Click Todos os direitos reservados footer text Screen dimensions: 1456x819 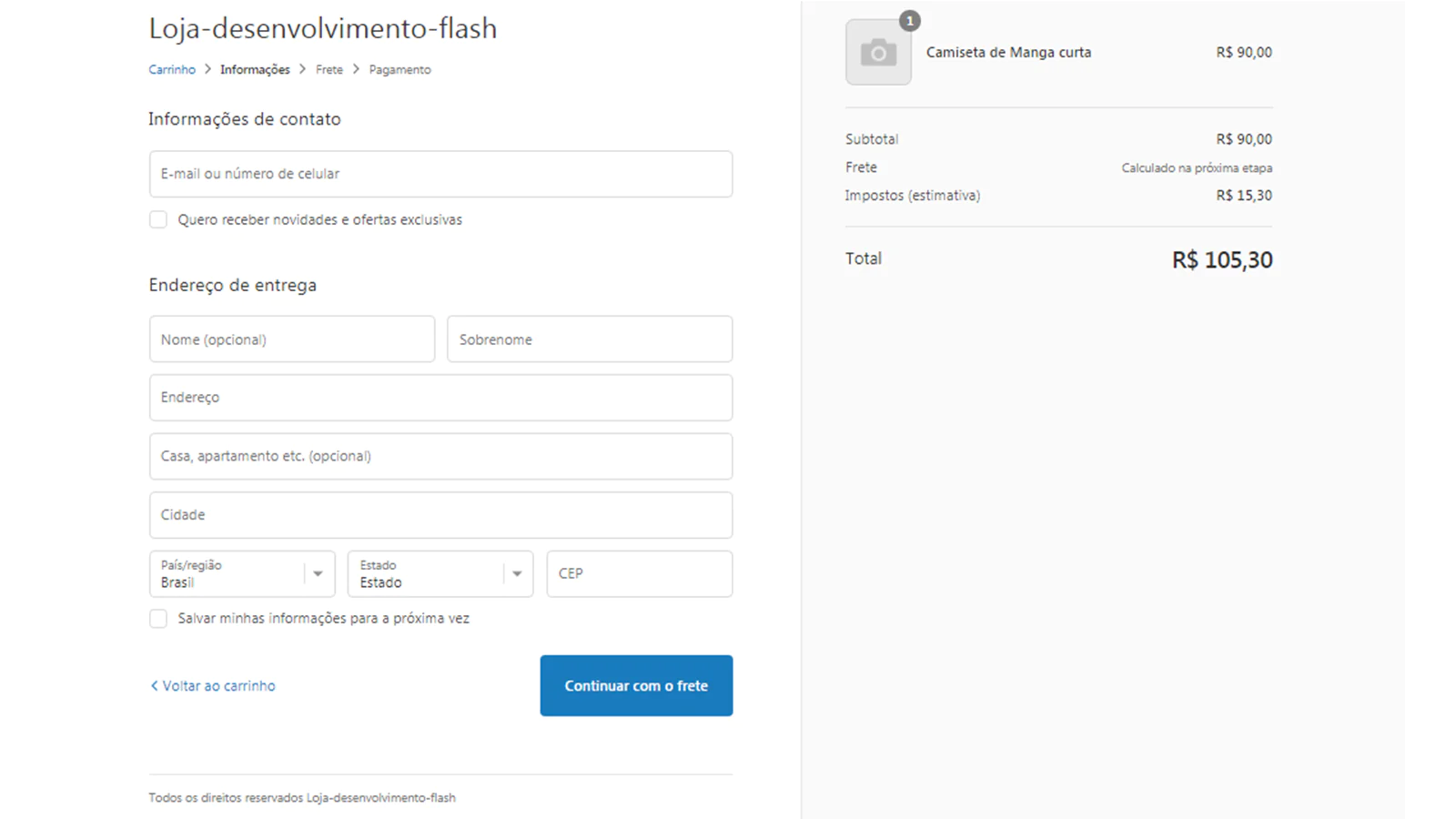click(302, 798)
